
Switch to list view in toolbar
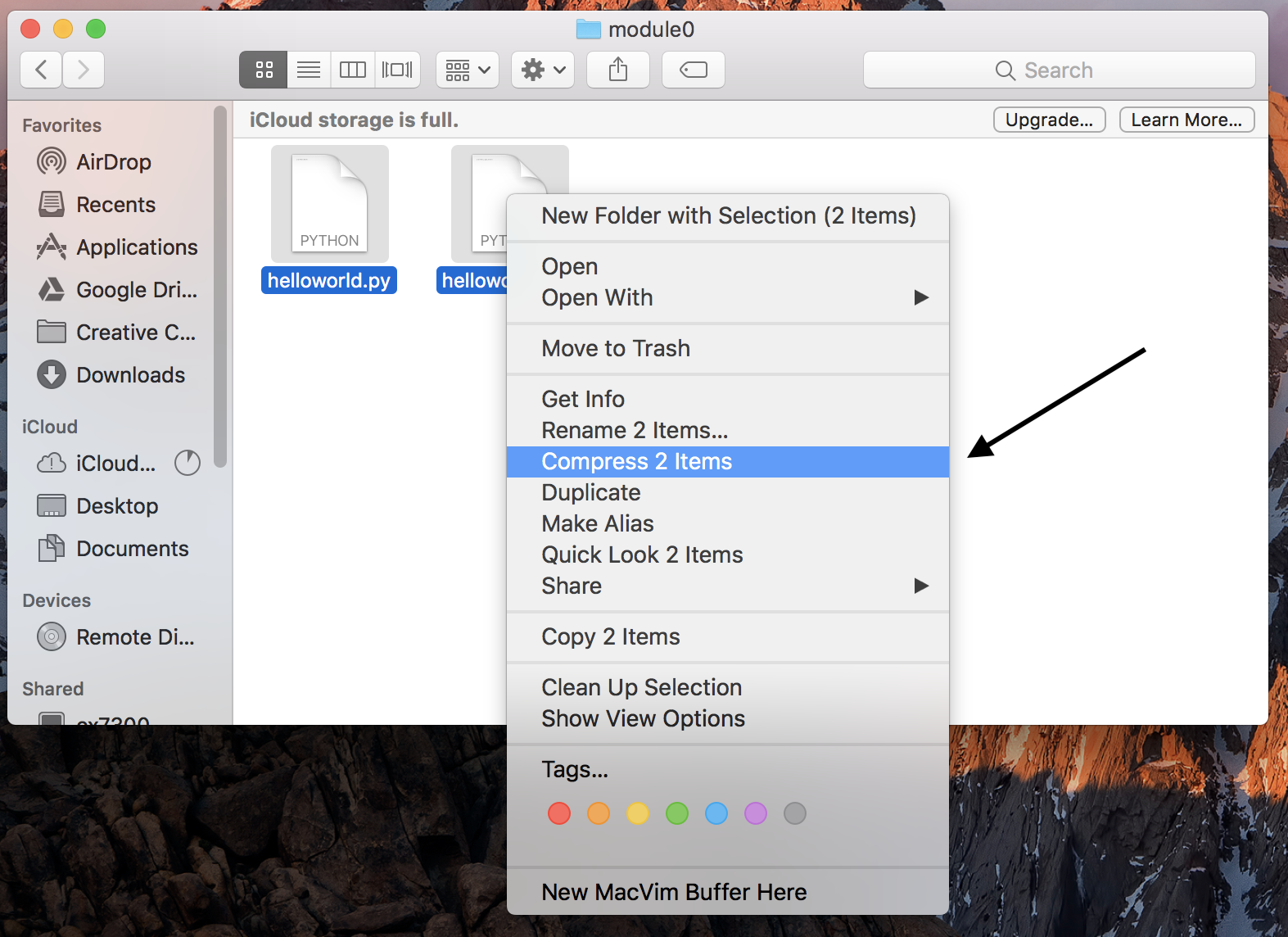pos(309,70)
